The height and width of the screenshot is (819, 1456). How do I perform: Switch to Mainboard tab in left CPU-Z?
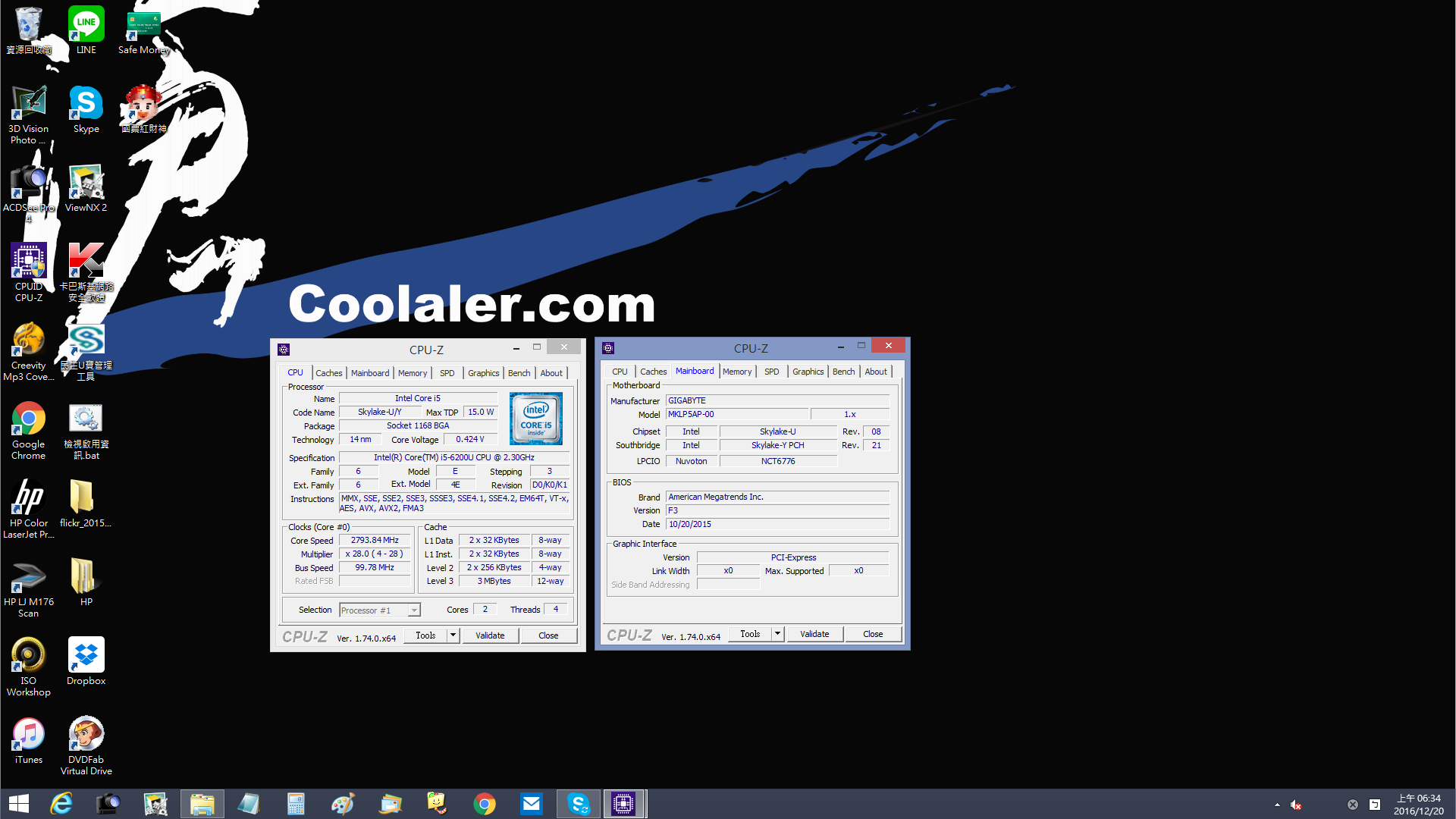click(x=370, y=373)
